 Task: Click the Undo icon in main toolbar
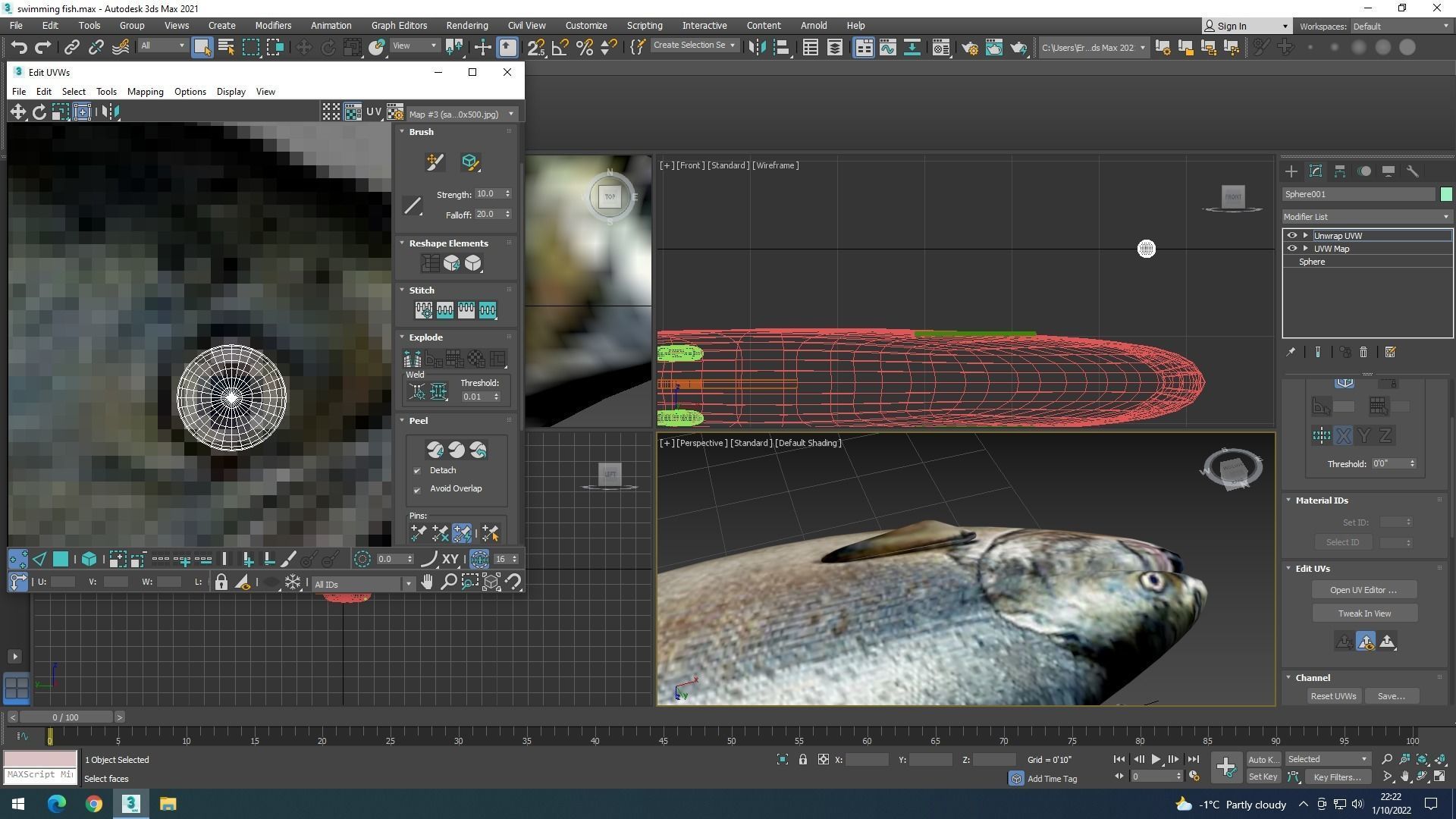point(19,47)
